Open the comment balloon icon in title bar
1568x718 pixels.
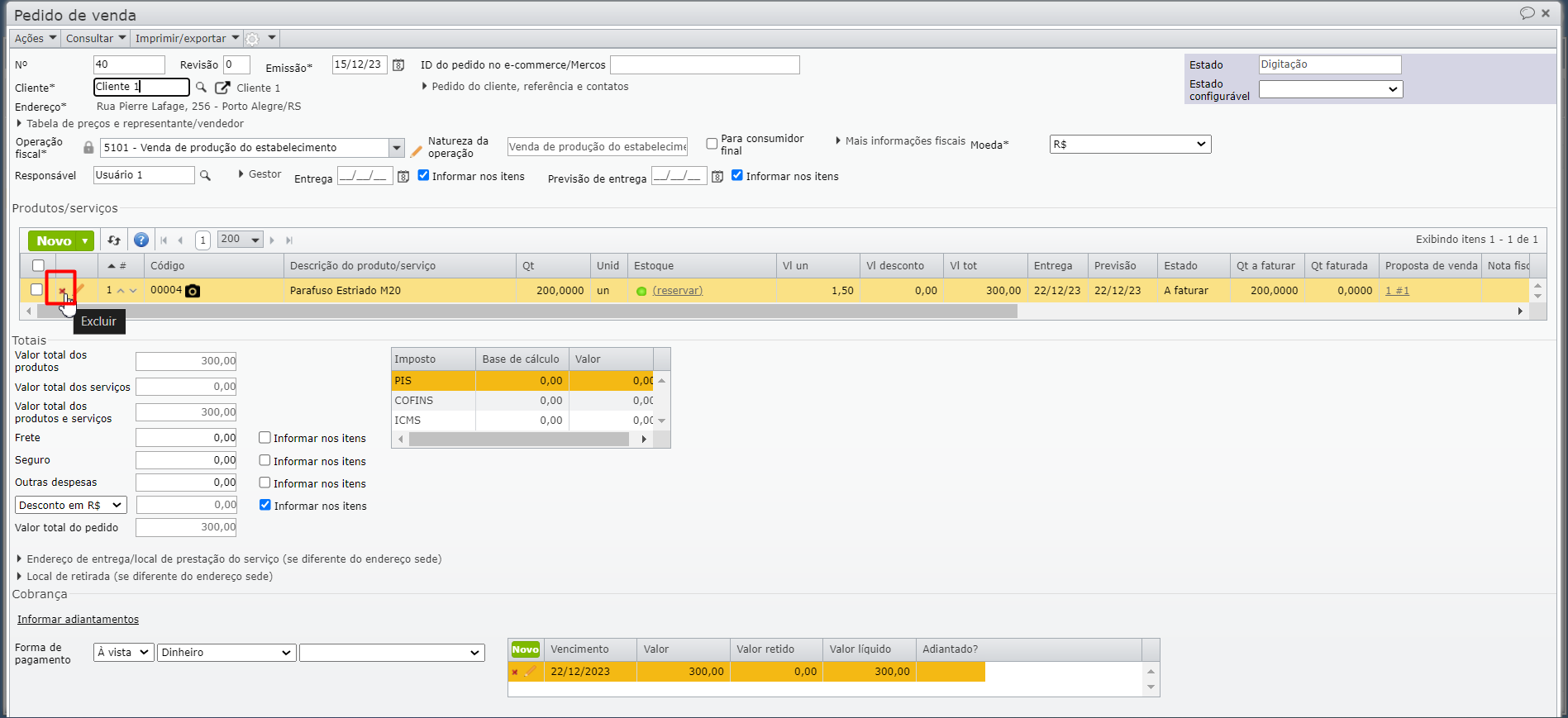pyautogui.click(x=1527, y=13)
